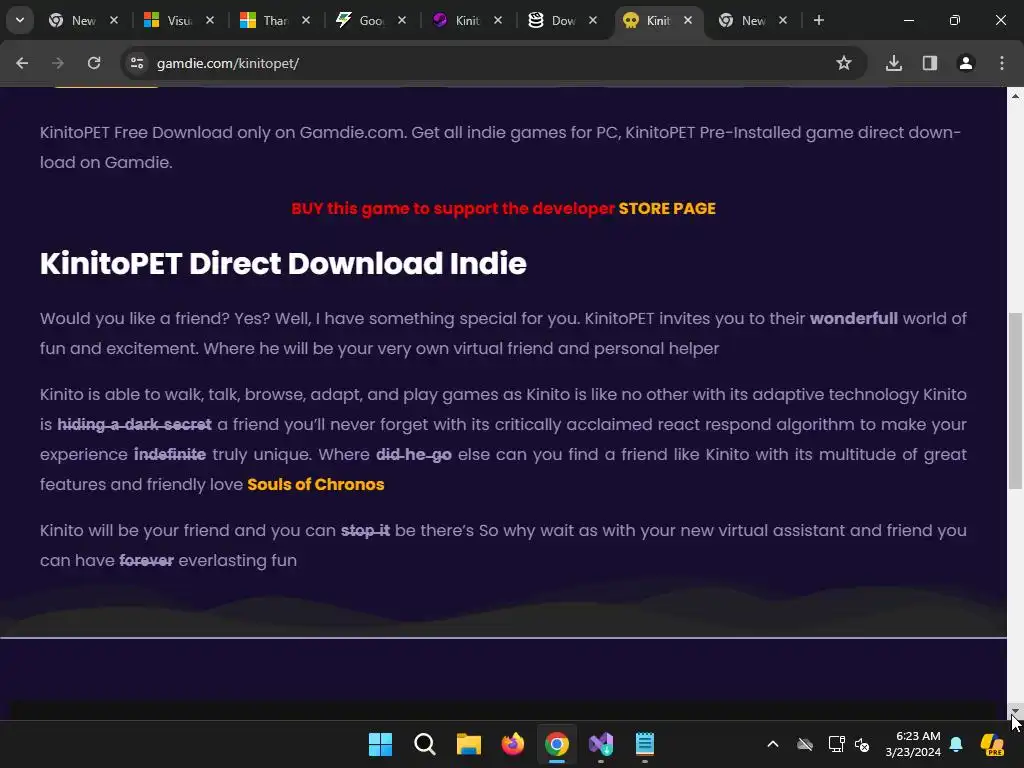
Task: Switch to the Thank you Microsoft tab
Action: coord(275,20)
